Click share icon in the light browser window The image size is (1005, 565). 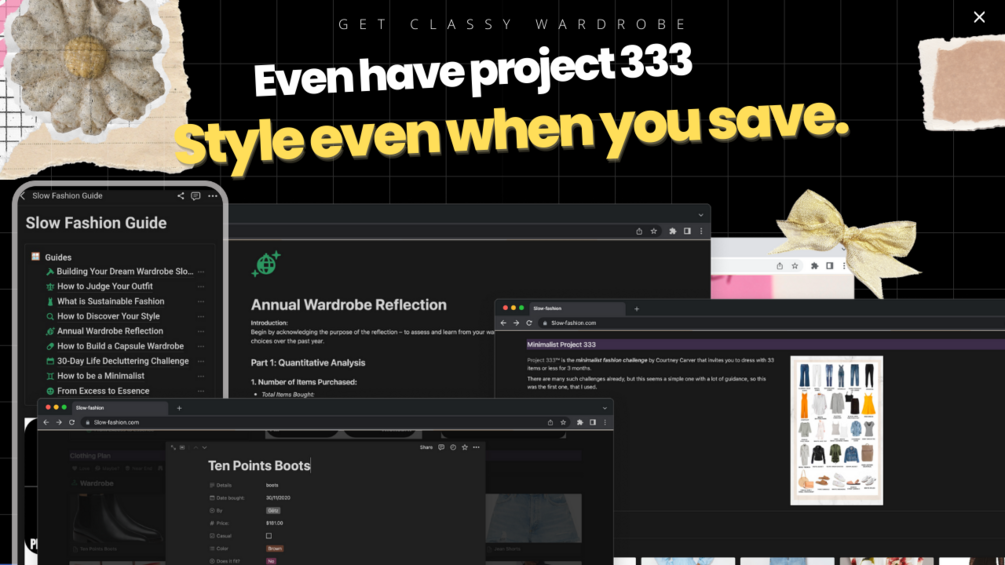pos(779,266)
